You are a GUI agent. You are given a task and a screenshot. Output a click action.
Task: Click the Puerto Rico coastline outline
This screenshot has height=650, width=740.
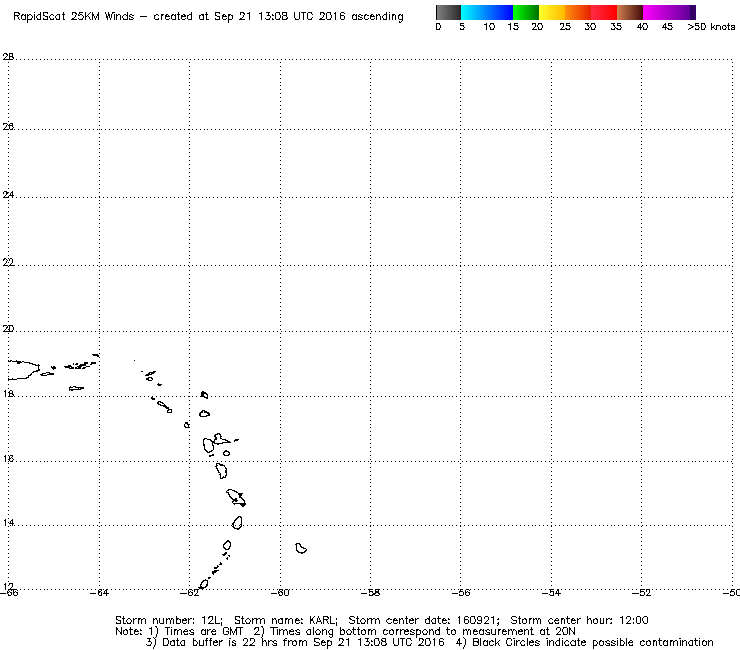pos(23,370)
